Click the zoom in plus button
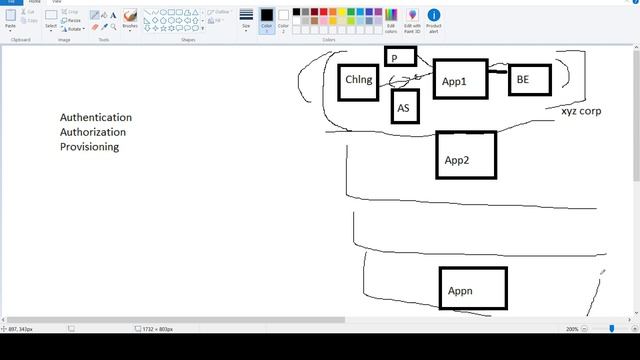Screen dimensions: 640x360 click(634, 329)
